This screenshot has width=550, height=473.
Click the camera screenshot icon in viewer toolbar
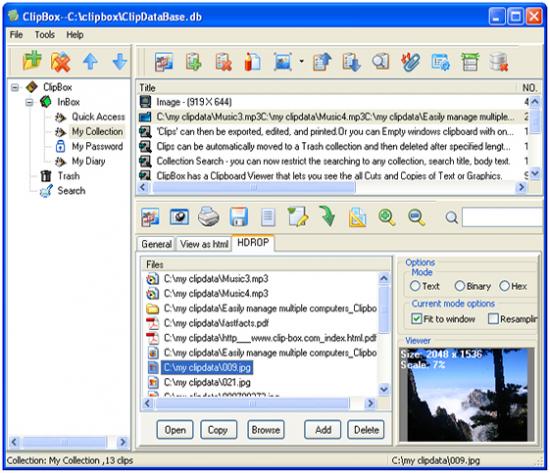click(x=179, y=217)
